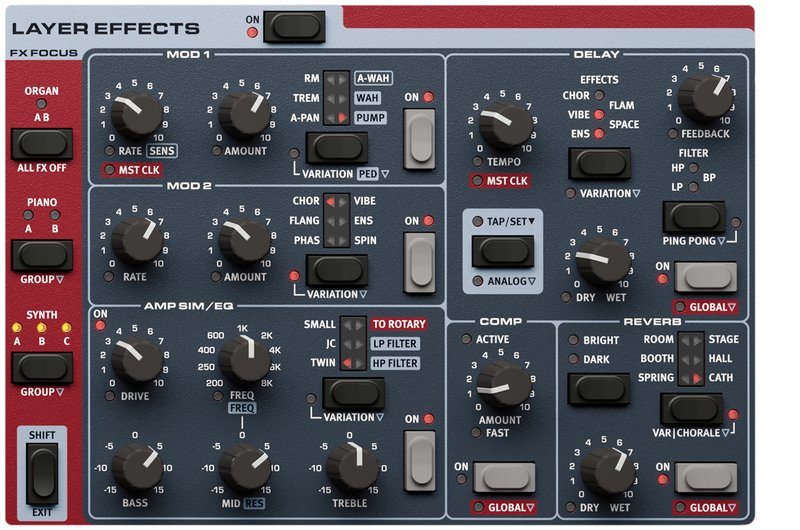Click the Shift/Exit button
Image resolution: width=800 pixels, height=530 pixels.
tap(42, 473)
